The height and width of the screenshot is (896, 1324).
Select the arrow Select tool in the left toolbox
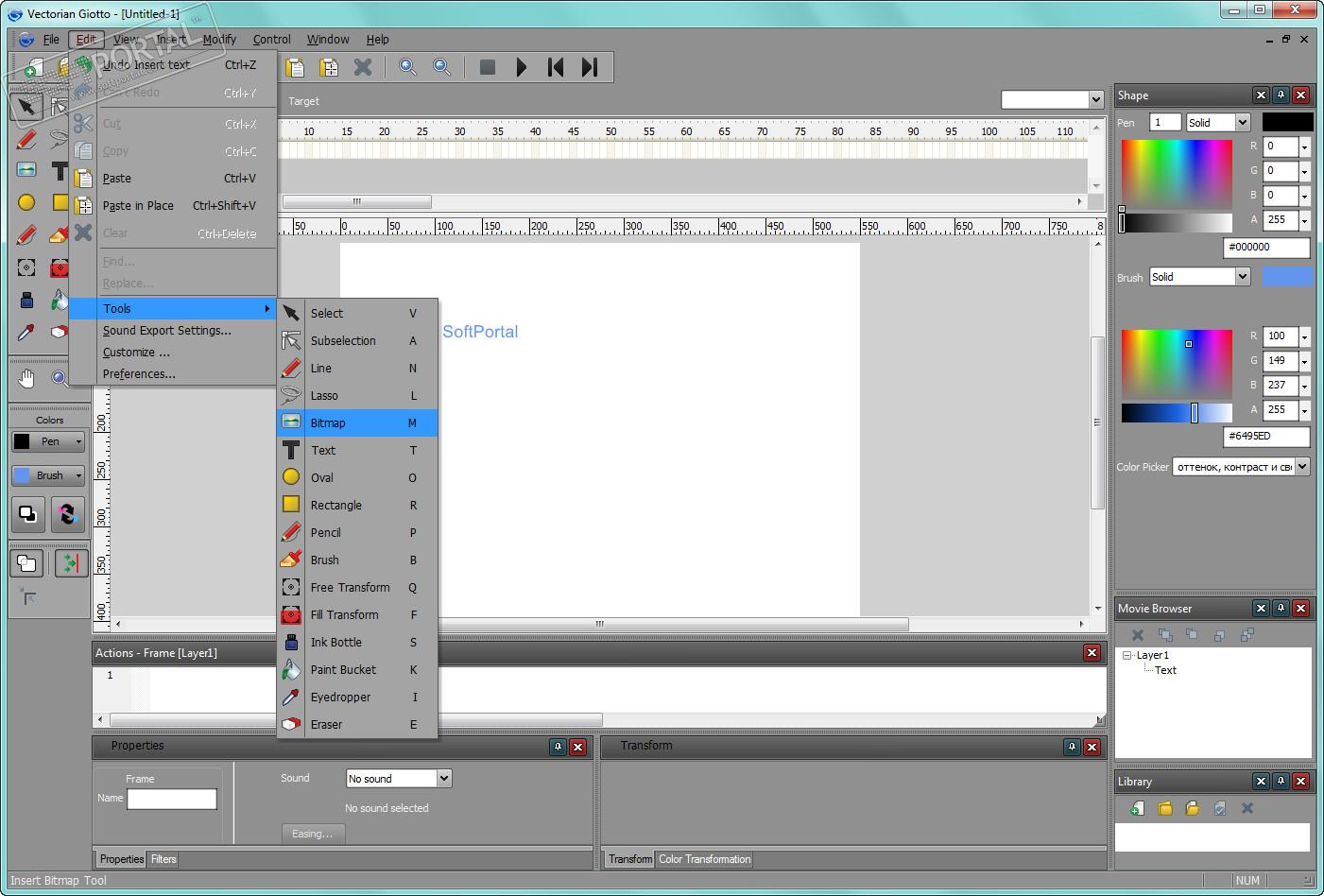[26, 106]
